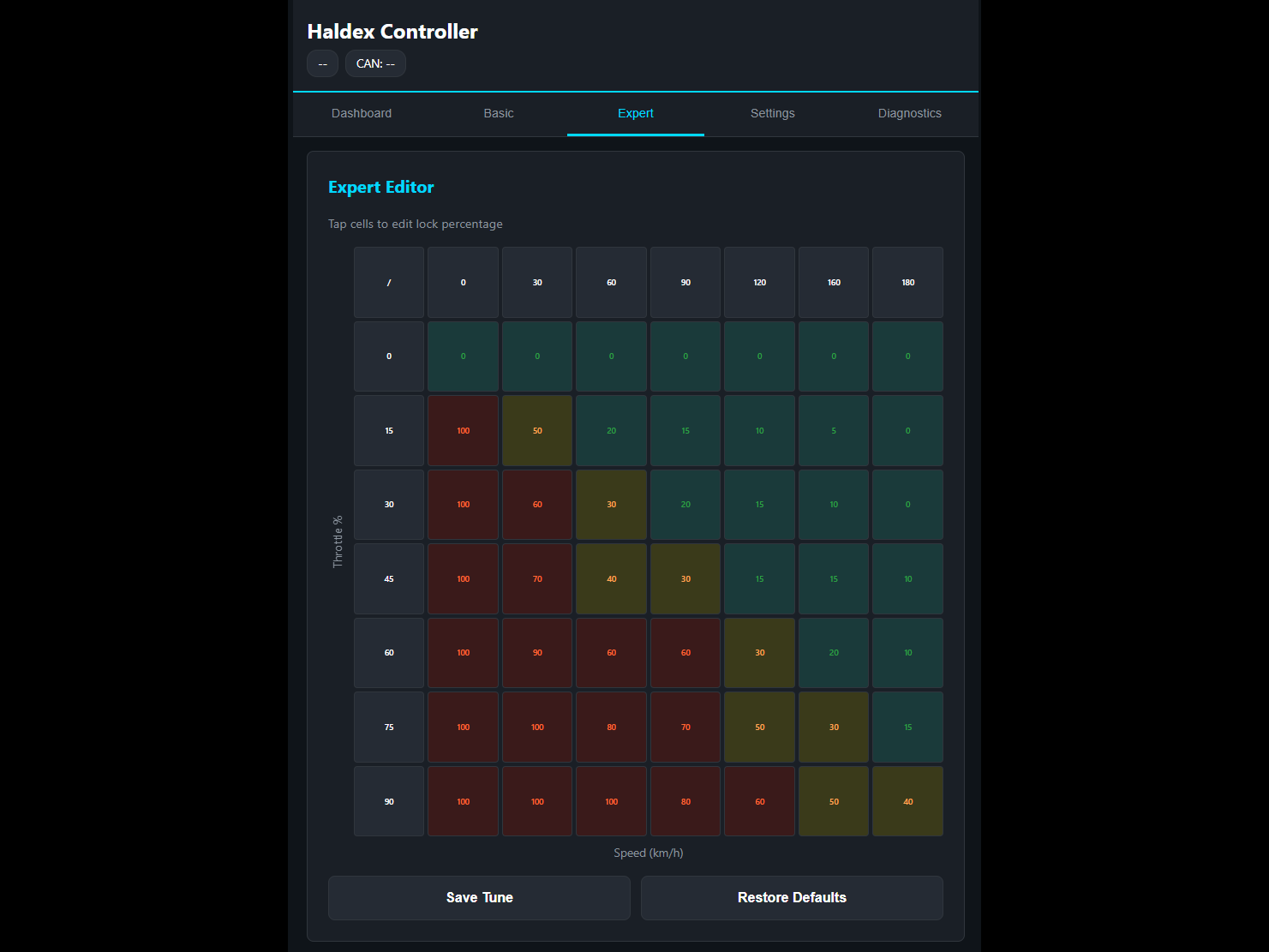This screenshot has width=1269, height=952.
Task: Tap cell at throttle 90, speed 30
Action: click(x=537, y=801)
